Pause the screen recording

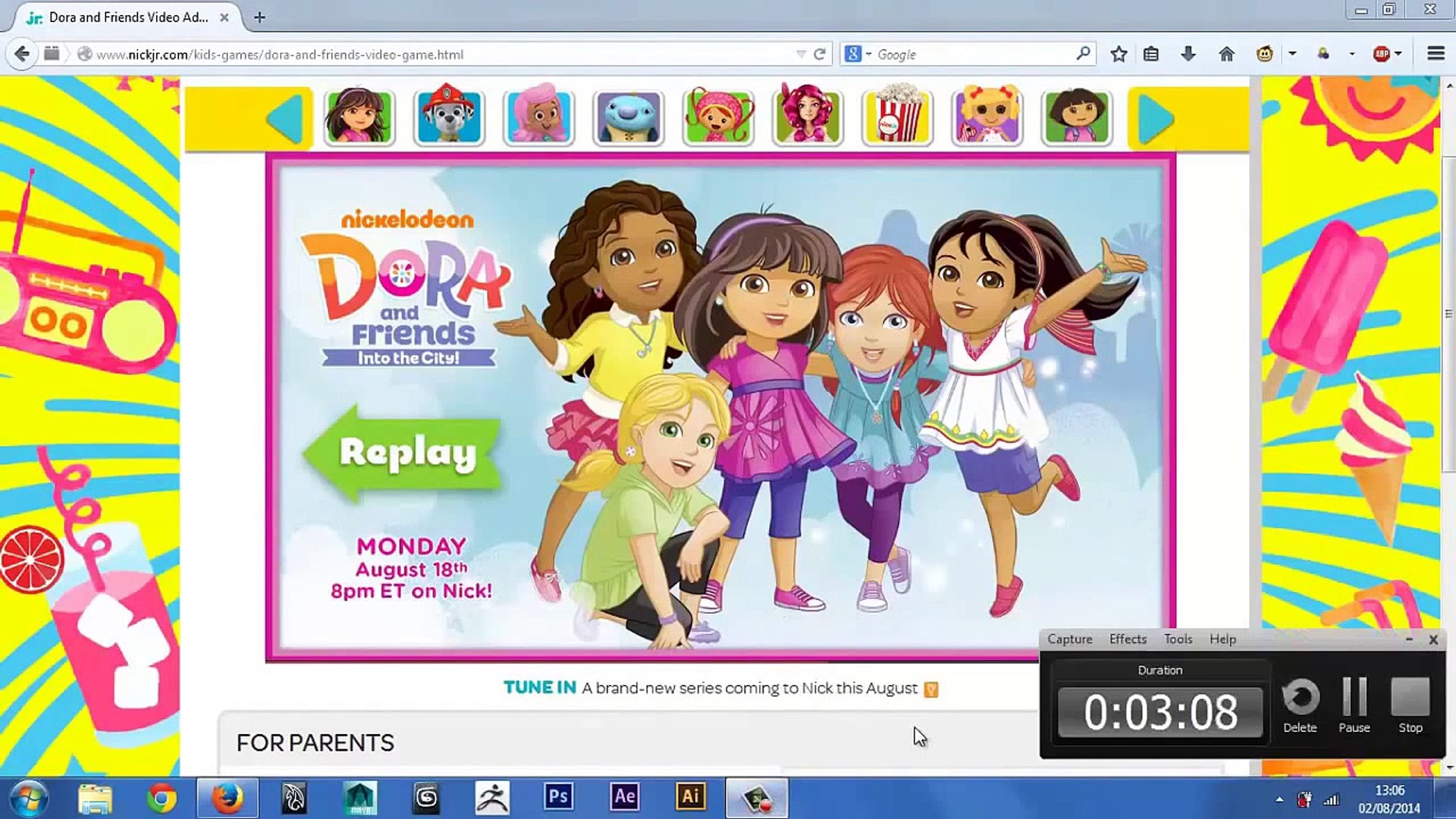pos(1354,705)
